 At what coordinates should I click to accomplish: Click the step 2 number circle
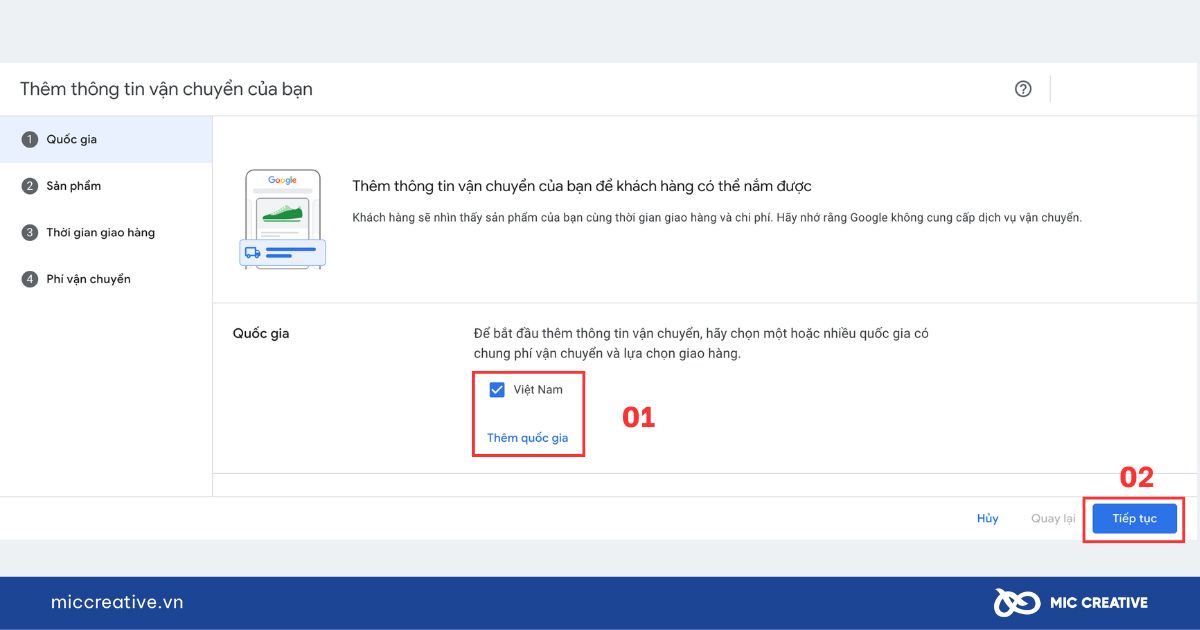(x=30, y=186)
